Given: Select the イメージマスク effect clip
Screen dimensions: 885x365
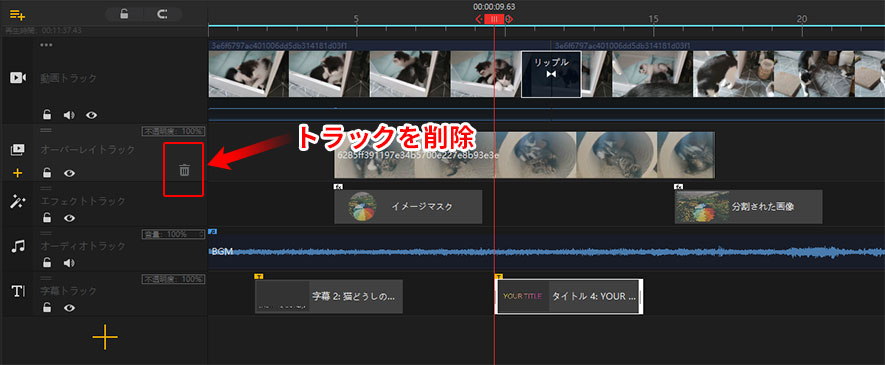Looking at the screenshot, I should (x=408, y=206).
